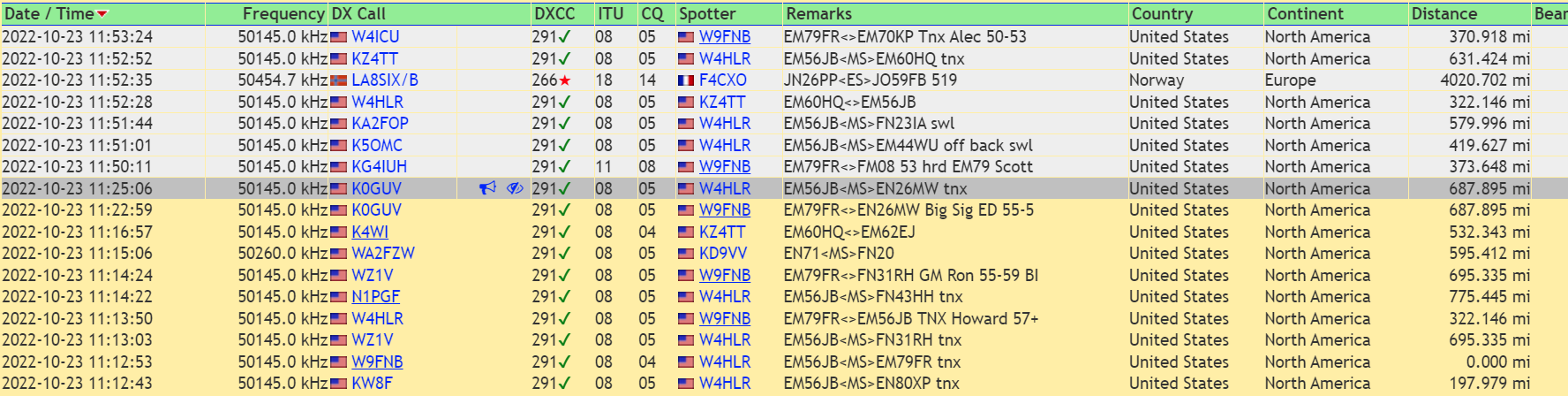Open the N1PGF callsign link
Screen dimensions: 1568x396
[375, 297]
